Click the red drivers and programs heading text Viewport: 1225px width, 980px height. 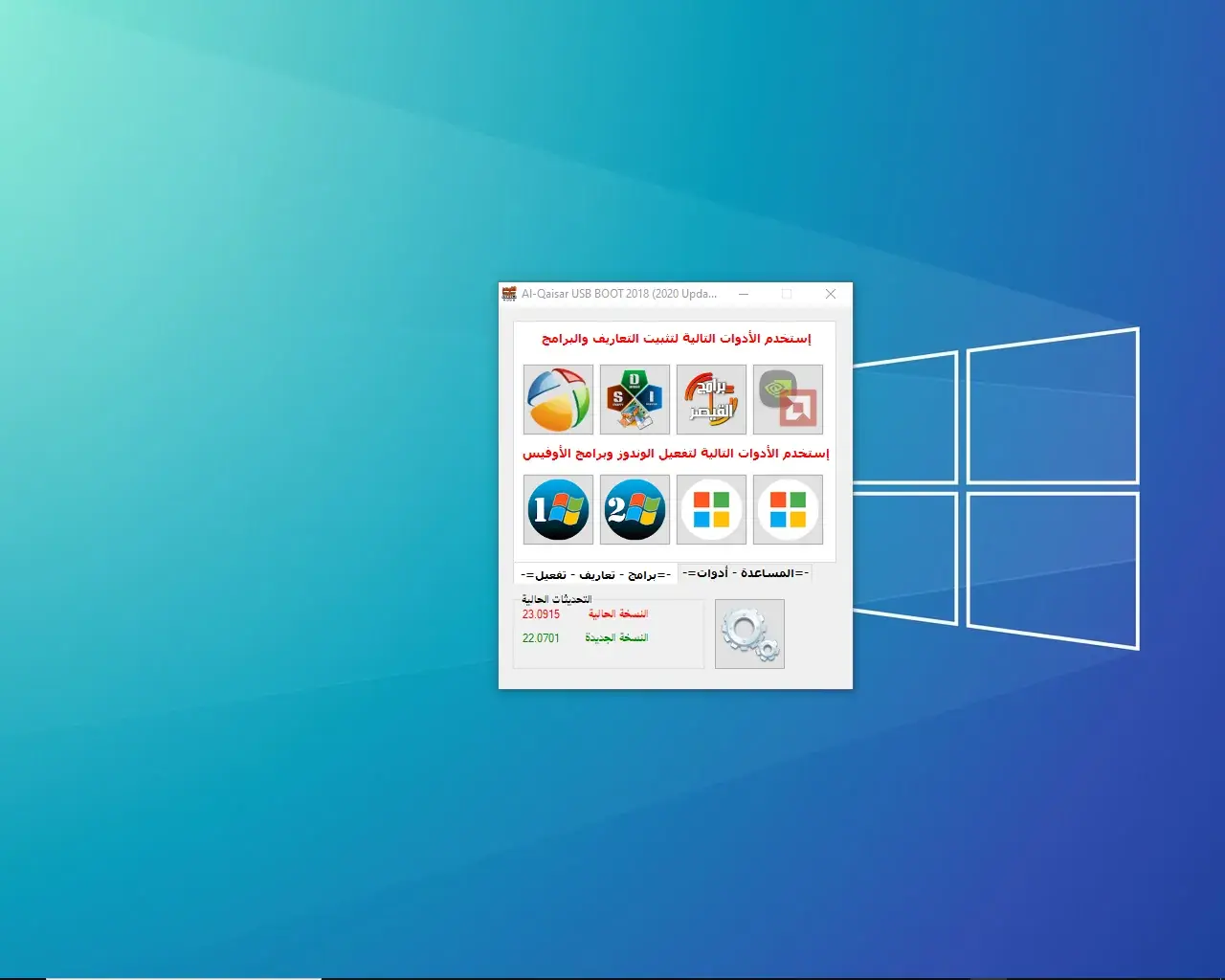click(x=676, y=339)
